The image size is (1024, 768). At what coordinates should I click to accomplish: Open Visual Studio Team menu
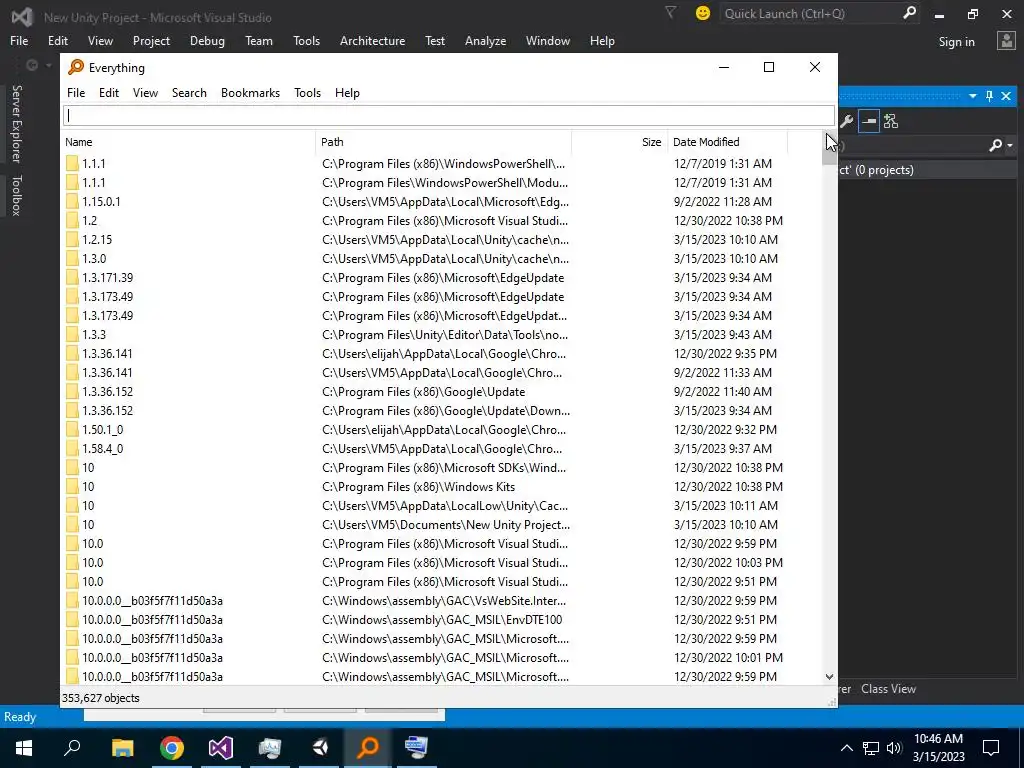(259, 40)
